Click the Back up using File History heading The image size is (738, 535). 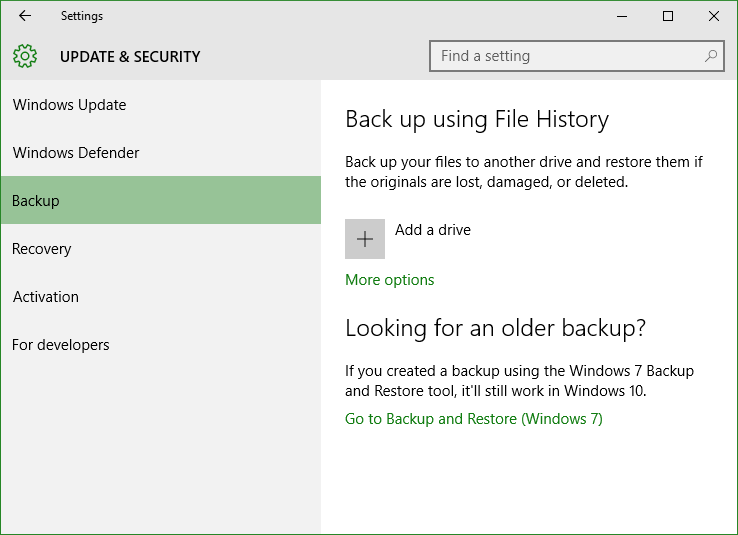(x=477, y=120)
